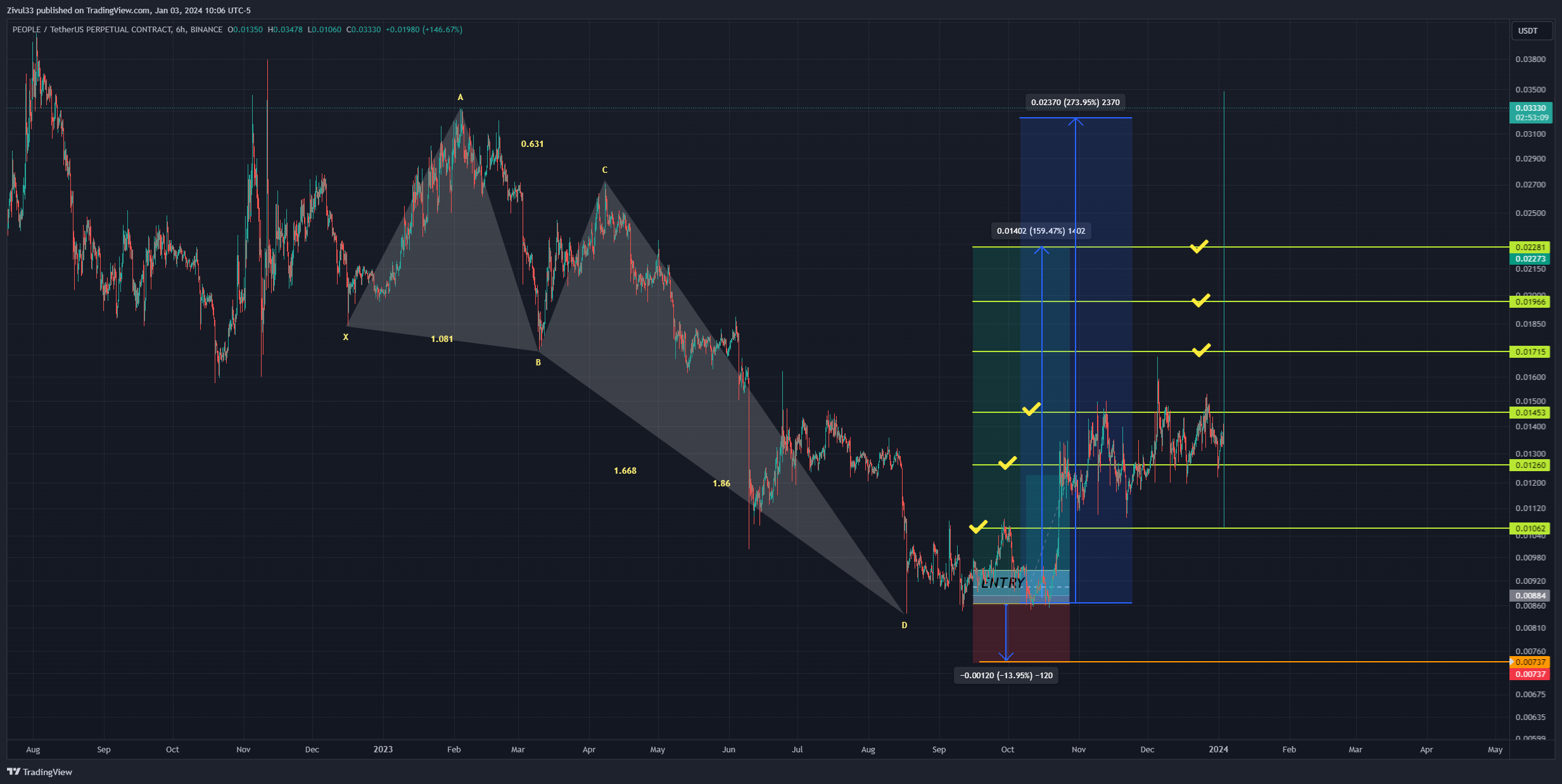The image size is (1562, 784).
Task: Select harmonic pattern point X
Action: (x=346, y=337)
